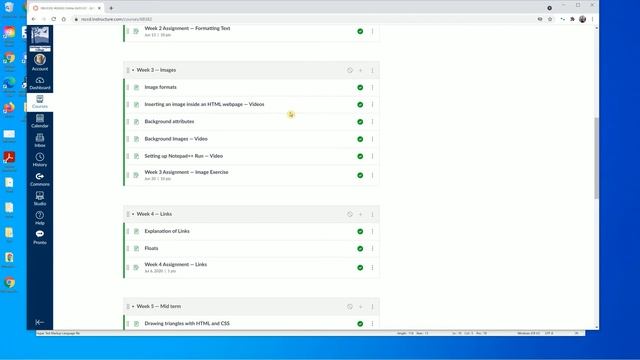Open options for Floats item
640x360 pixels.
pos(372,249)
